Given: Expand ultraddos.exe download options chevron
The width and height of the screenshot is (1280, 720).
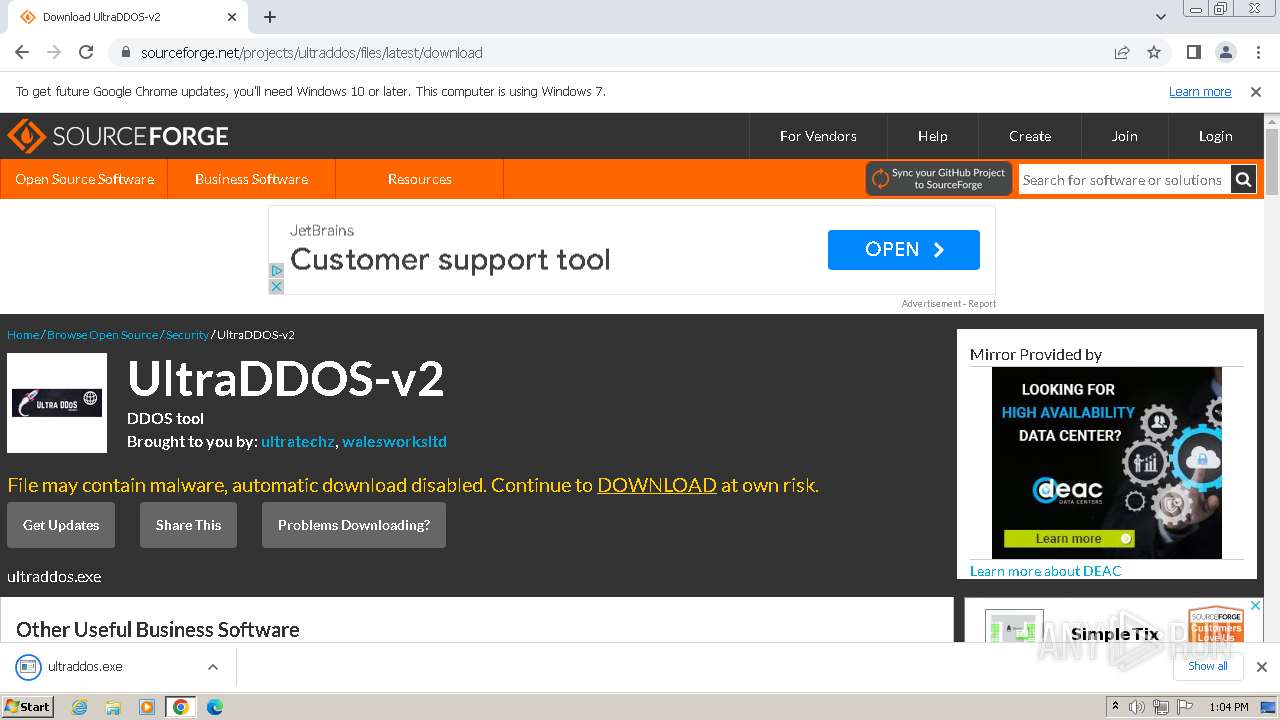Looking at the screenshot, I should click(x=212, y=667).
